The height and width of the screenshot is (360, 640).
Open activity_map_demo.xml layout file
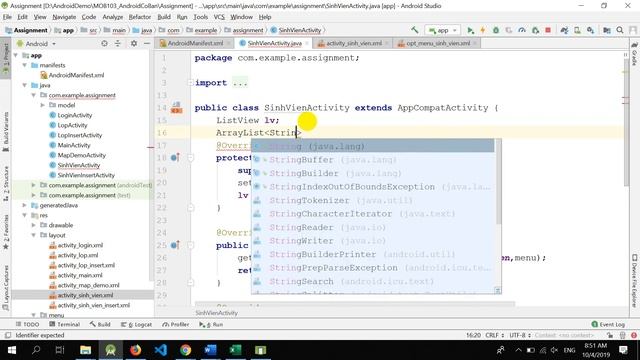84,285
